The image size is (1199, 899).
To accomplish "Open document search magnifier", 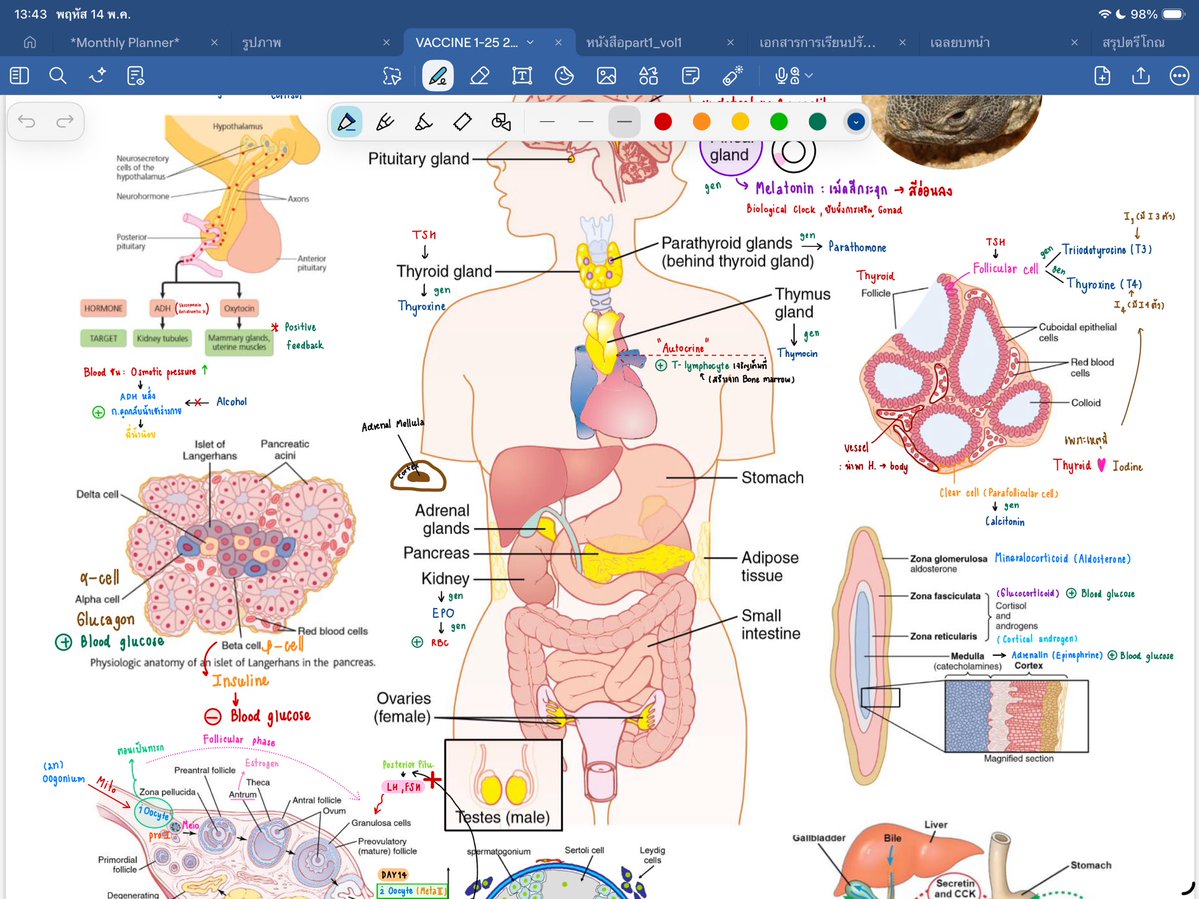I will coord(57,76).
